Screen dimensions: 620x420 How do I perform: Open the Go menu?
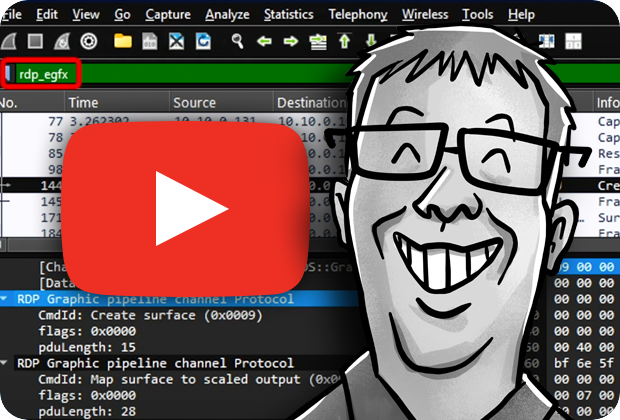122,15
